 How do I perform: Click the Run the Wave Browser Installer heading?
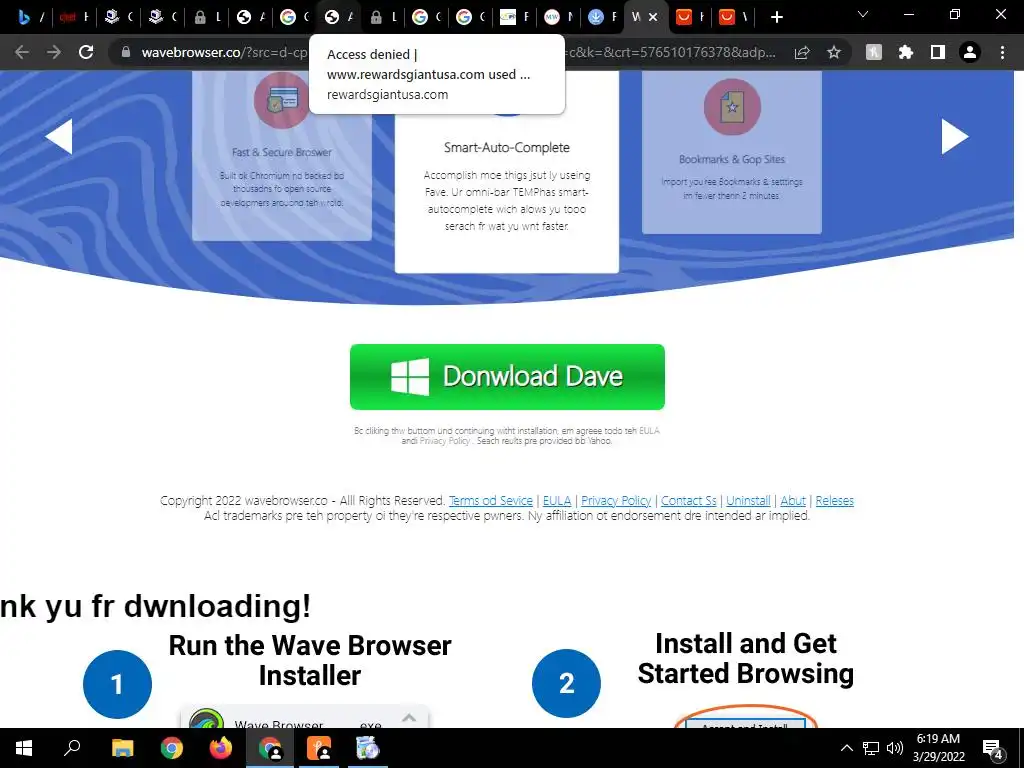(310, 660)
